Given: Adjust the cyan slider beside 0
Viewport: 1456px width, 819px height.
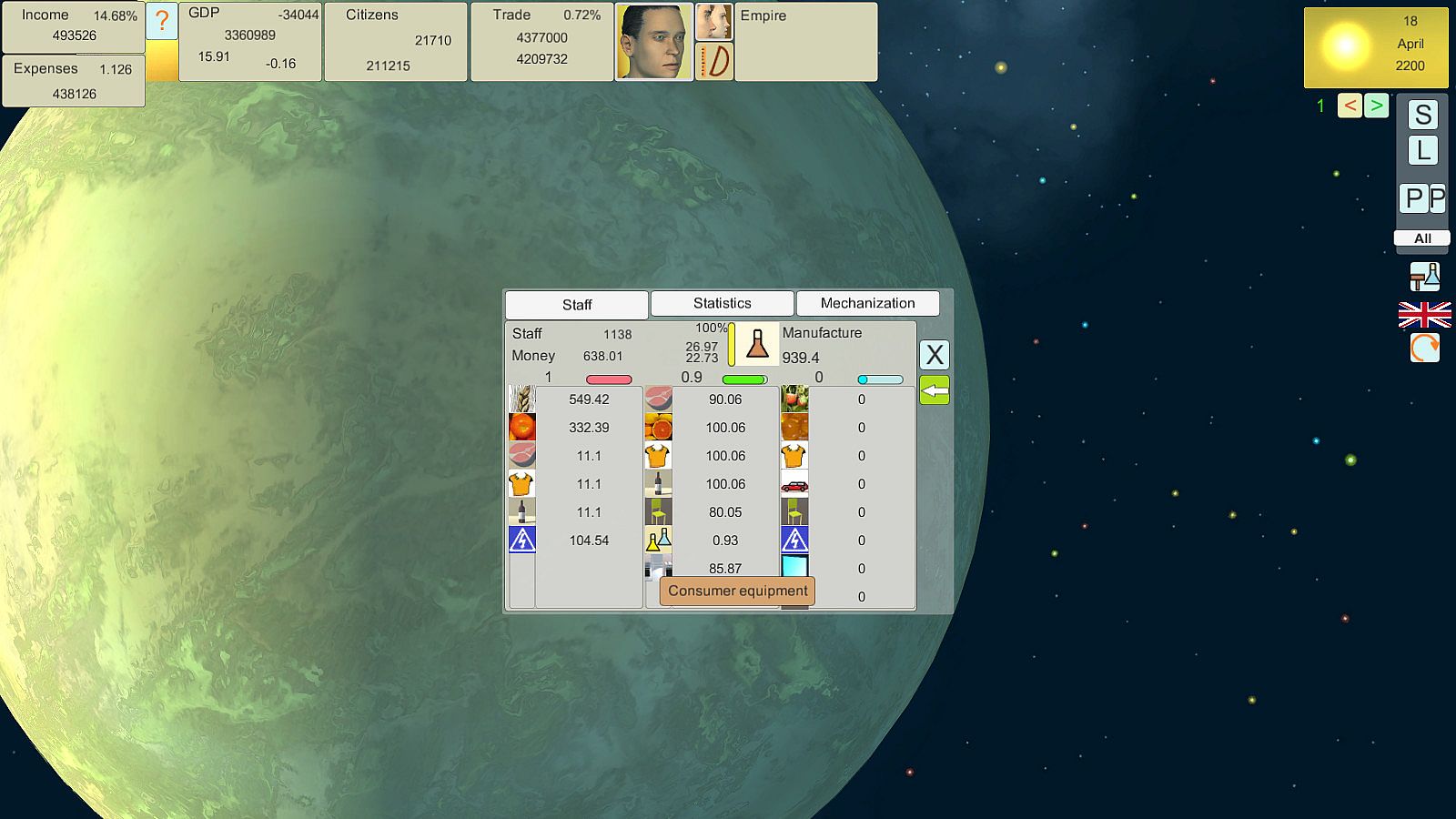Looking at the screenshot, I should (x=881, y=379).
